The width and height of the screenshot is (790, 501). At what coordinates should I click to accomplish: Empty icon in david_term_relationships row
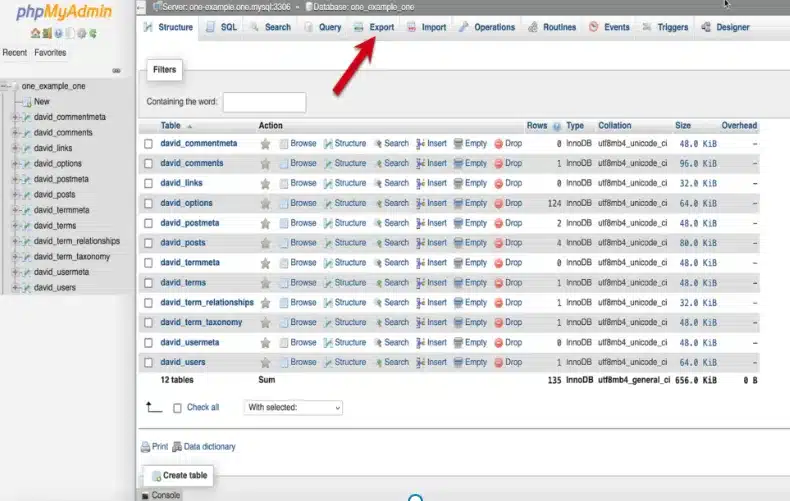(x=458, y=303)
